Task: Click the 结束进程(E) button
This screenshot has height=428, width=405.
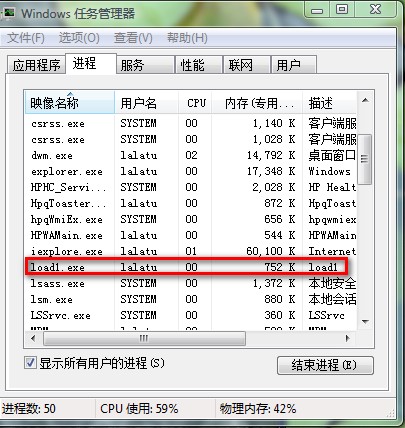Action: 325,365
